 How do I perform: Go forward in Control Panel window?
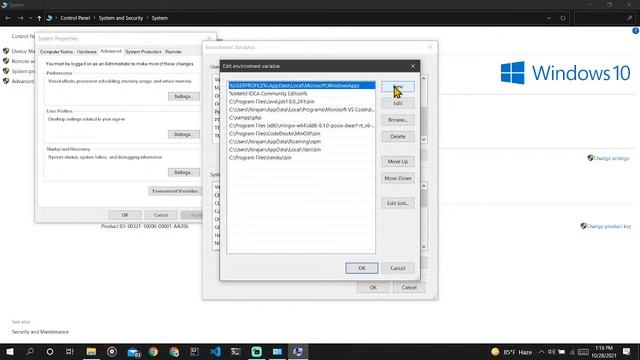(x=20, y=18)
